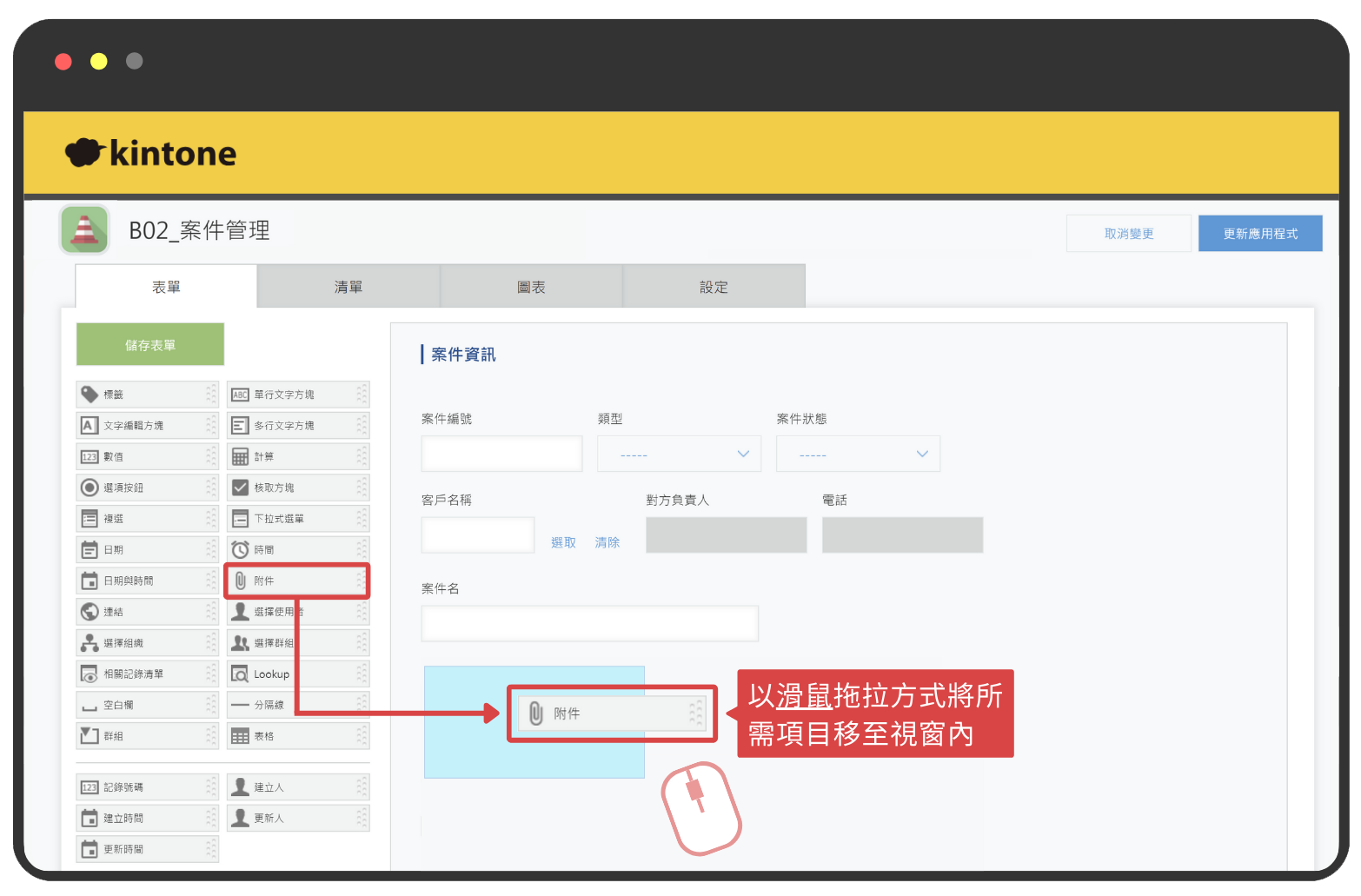This screenshot has width=1361, height=896.
Task: Click the 選取 lookup link
Action: pos(563,542)
